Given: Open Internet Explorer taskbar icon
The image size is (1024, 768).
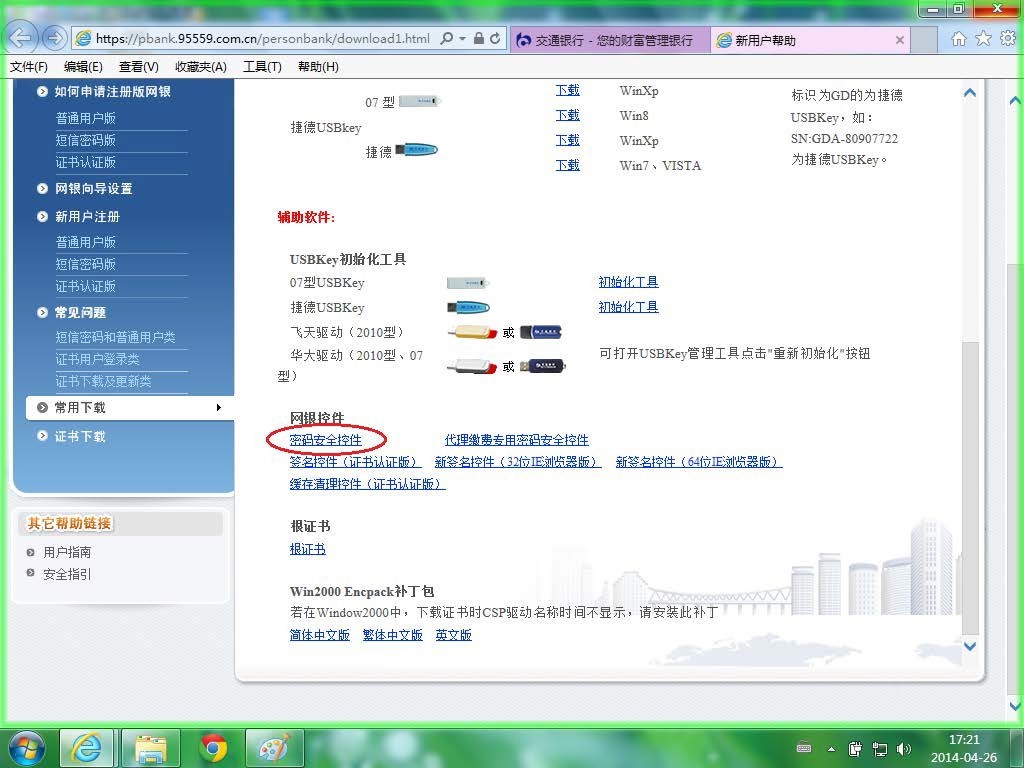Looking at the screenshot, I should (87, 747).
